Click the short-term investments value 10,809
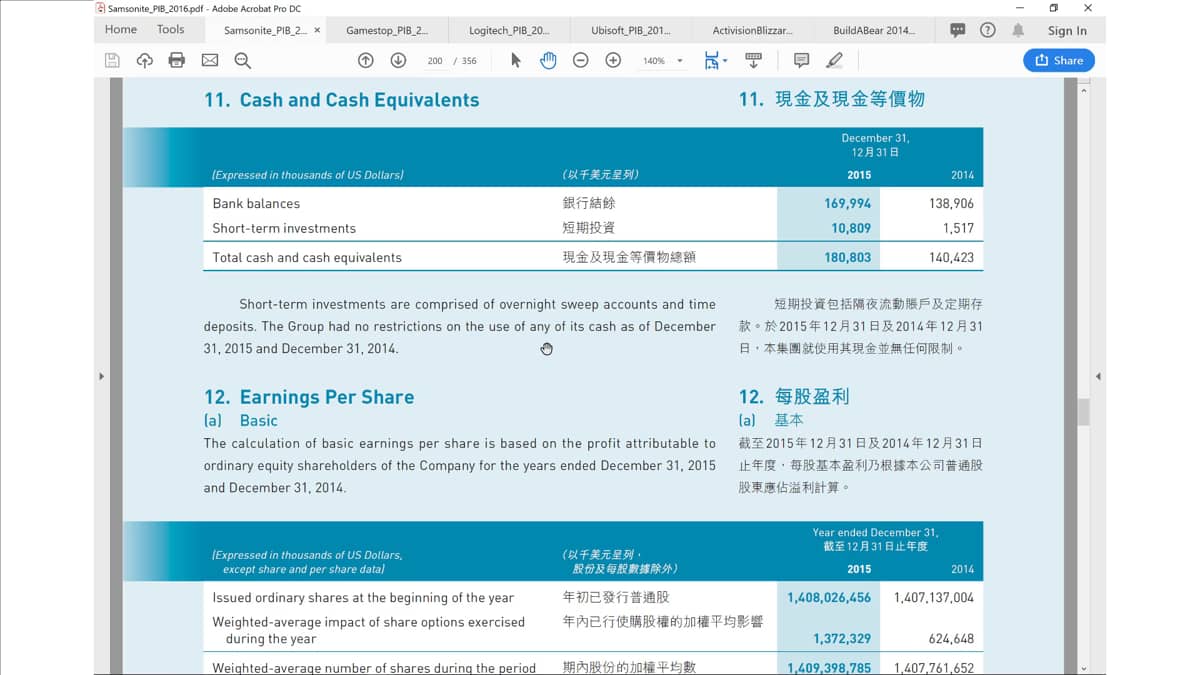 click(851, 228)
